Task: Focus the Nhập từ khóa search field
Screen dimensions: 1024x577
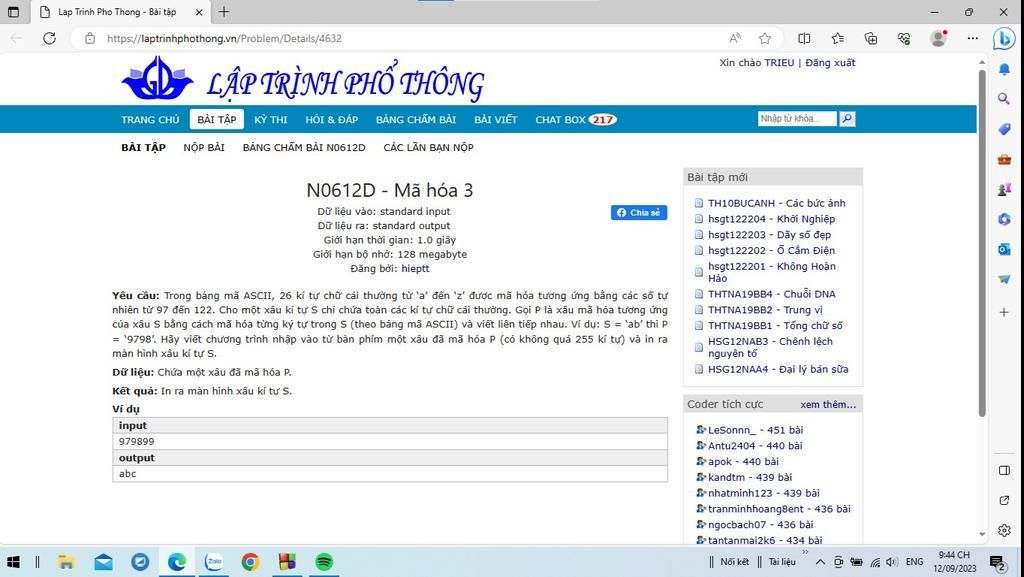Action: tap(796, 119)
